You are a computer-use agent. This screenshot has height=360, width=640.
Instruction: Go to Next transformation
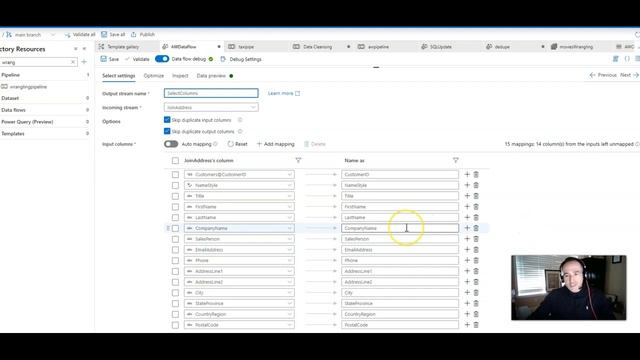(x=629, y=75)
